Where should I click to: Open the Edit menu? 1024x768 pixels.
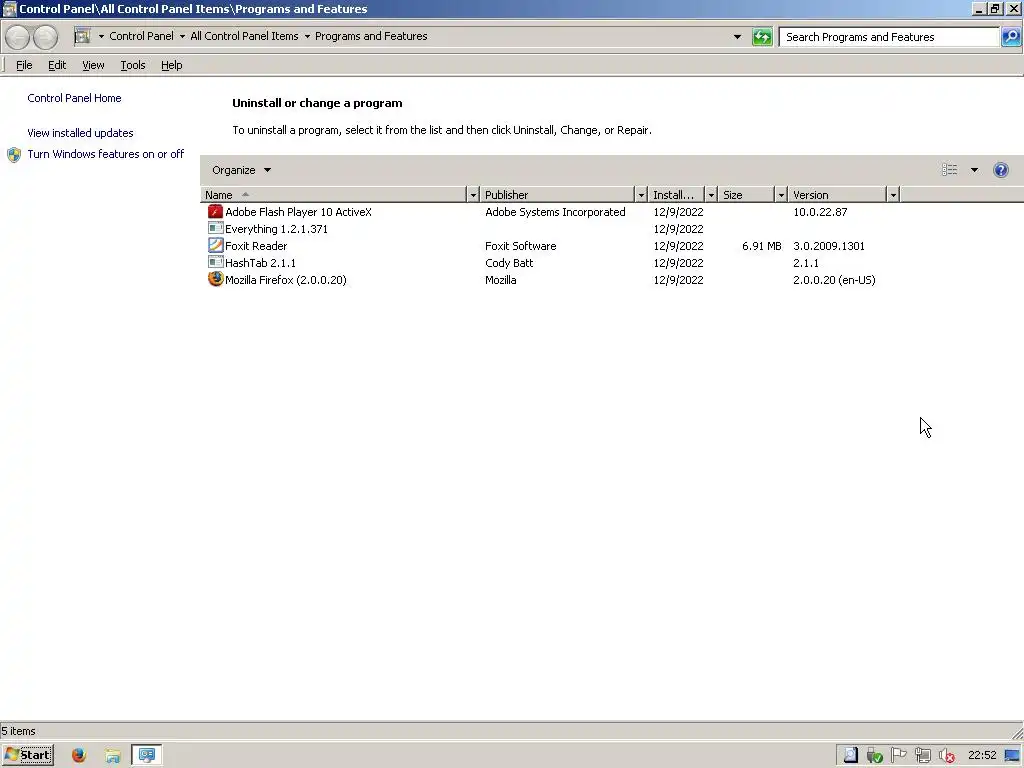(x=57, y=65)
